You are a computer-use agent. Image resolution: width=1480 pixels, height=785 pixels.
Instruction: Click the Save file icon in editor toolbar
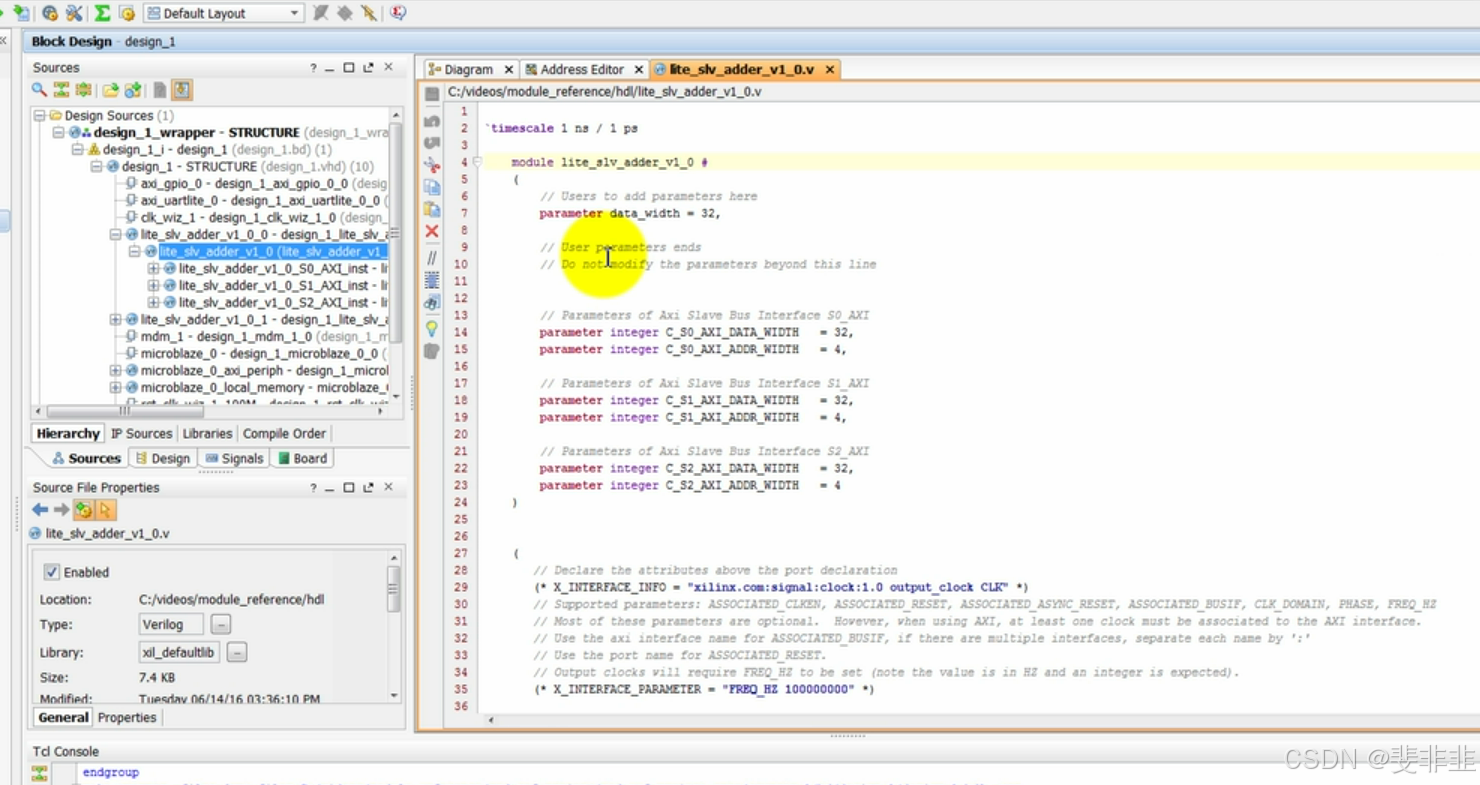[x=432, y=94]
